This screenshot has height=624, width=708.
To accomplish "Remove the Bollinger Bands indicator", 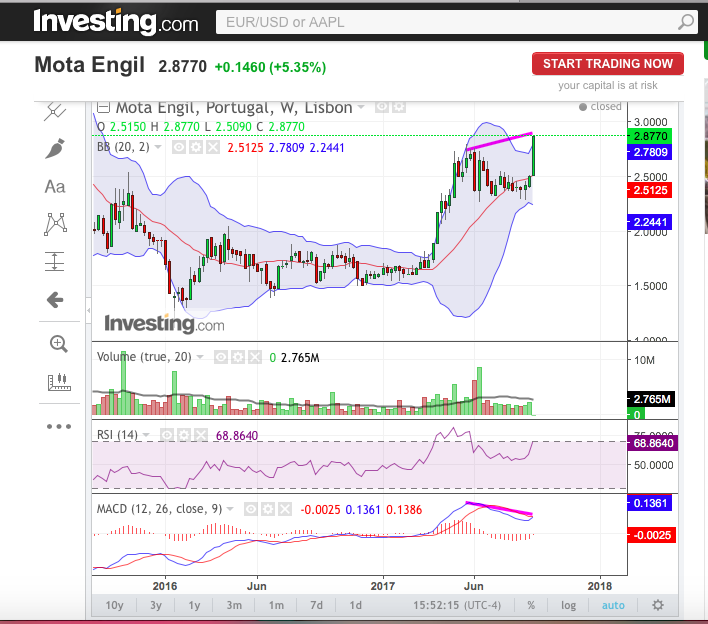I will click(213, 147).
